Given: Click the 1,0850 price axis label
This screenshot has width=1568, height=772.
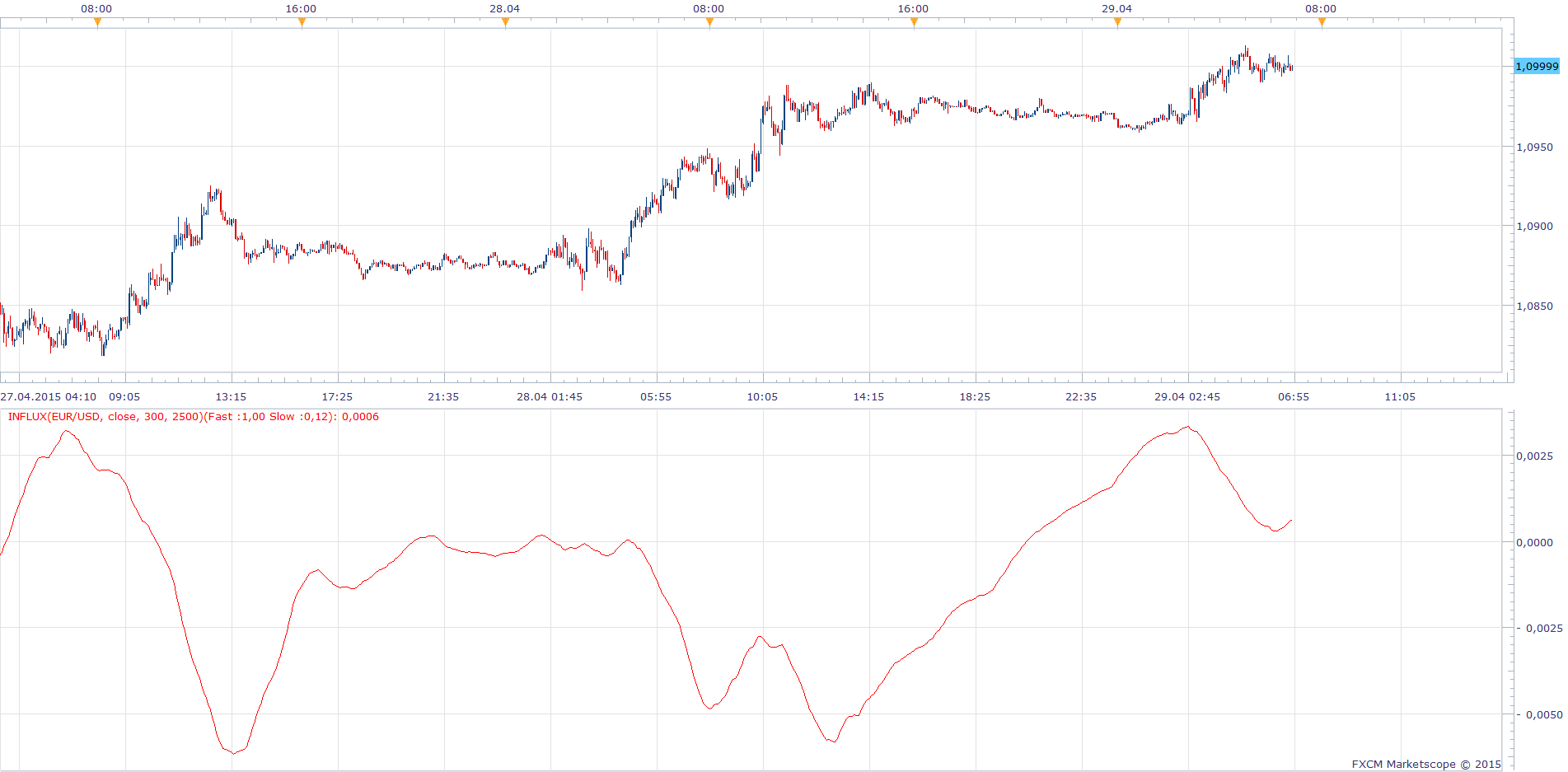Looking at the screenshot, I should (x=1534, y=306).
